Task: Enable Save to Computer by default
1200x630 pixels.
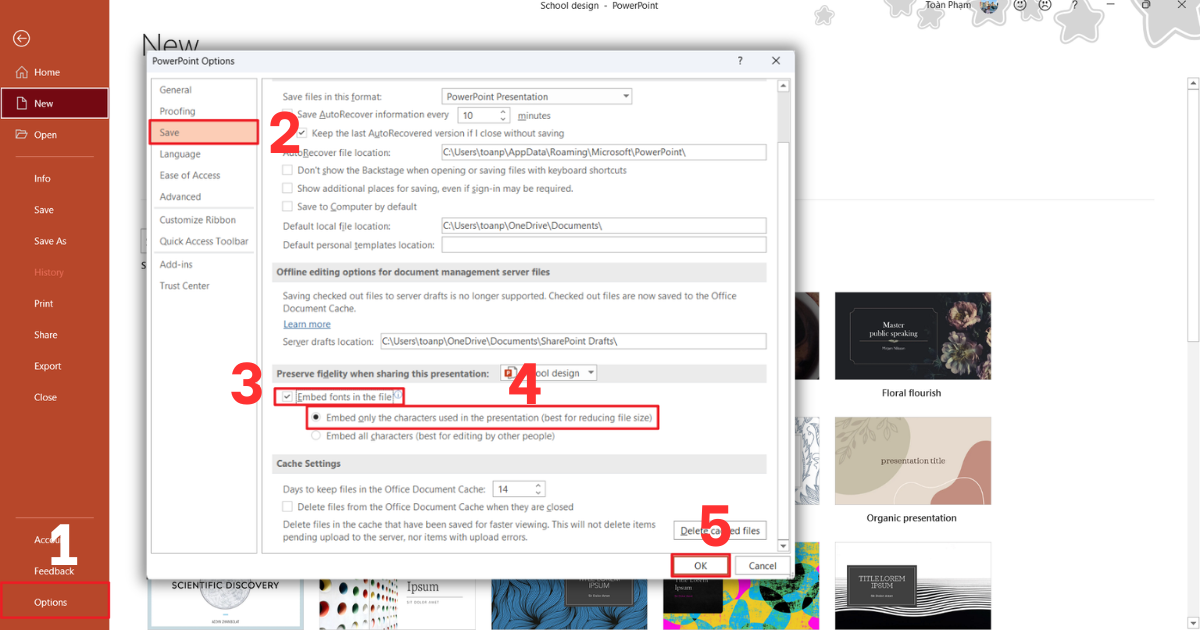Action: (288, 206)
